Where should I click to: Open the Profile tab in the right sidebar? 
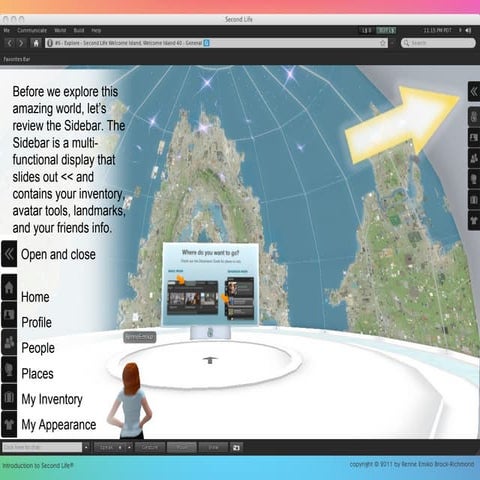click(x=474, y=137)
